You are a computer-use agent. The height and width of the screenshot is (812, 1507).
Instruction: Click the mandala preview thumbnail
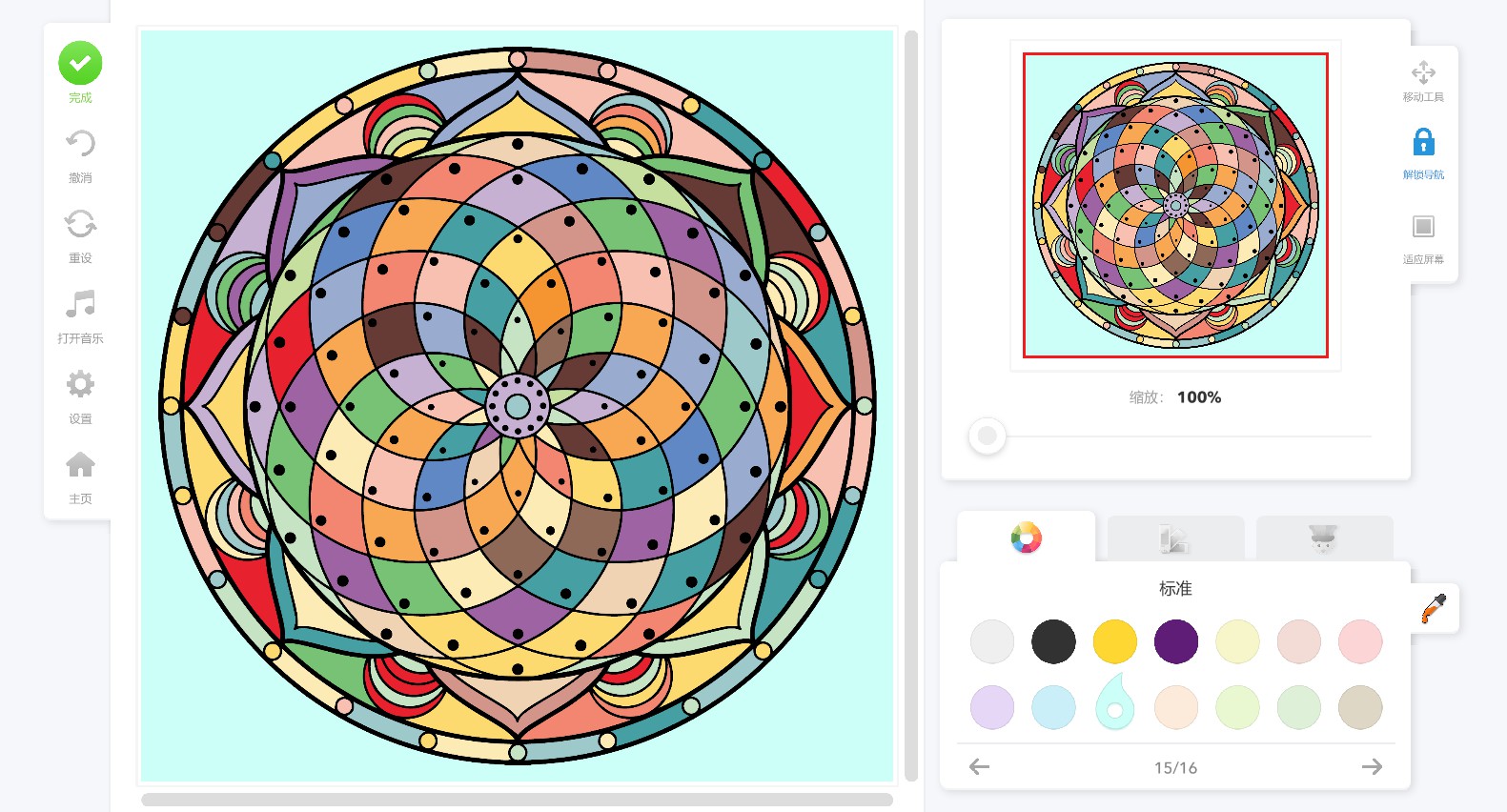pyautogui.click(x=1175, y=205)
